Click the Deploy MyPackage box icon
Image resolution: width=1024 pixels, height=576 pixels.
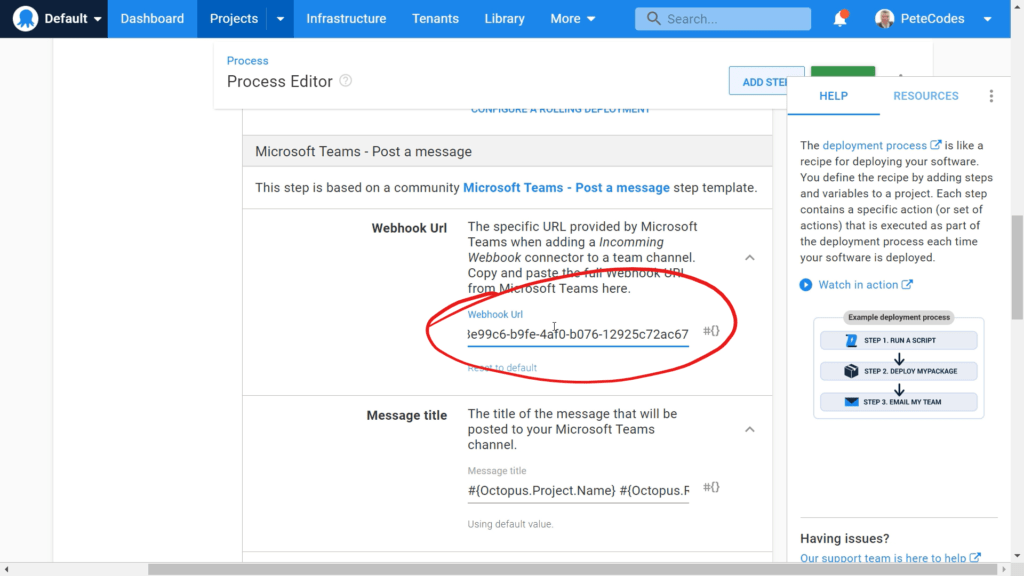click(x=851, y=371)
